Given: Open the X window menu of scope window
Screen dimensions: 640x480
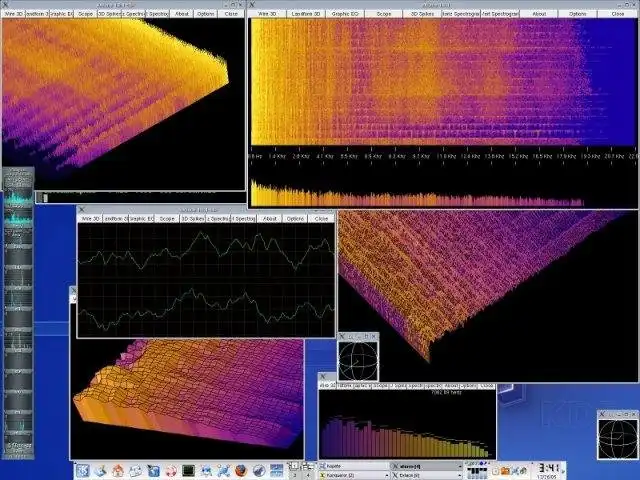Looking at the screenshot, I should 82,209.
